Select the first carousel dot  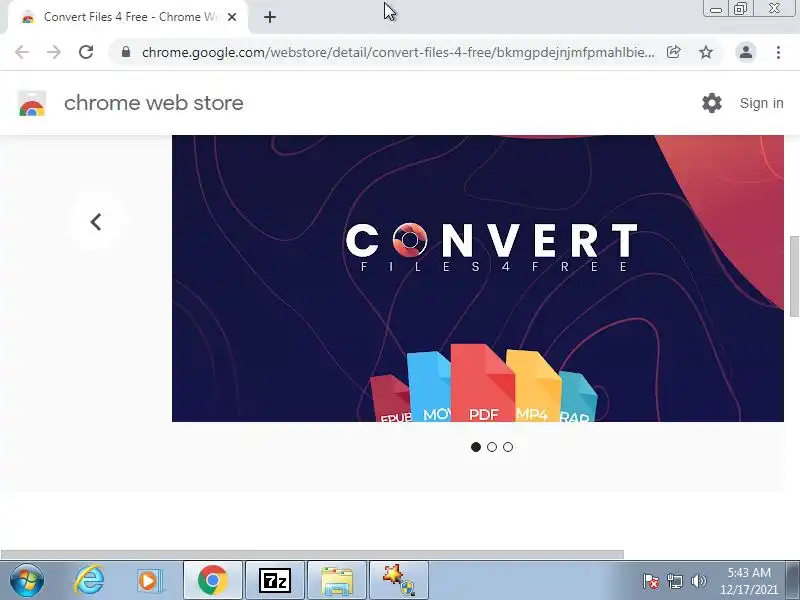point(476,447)
